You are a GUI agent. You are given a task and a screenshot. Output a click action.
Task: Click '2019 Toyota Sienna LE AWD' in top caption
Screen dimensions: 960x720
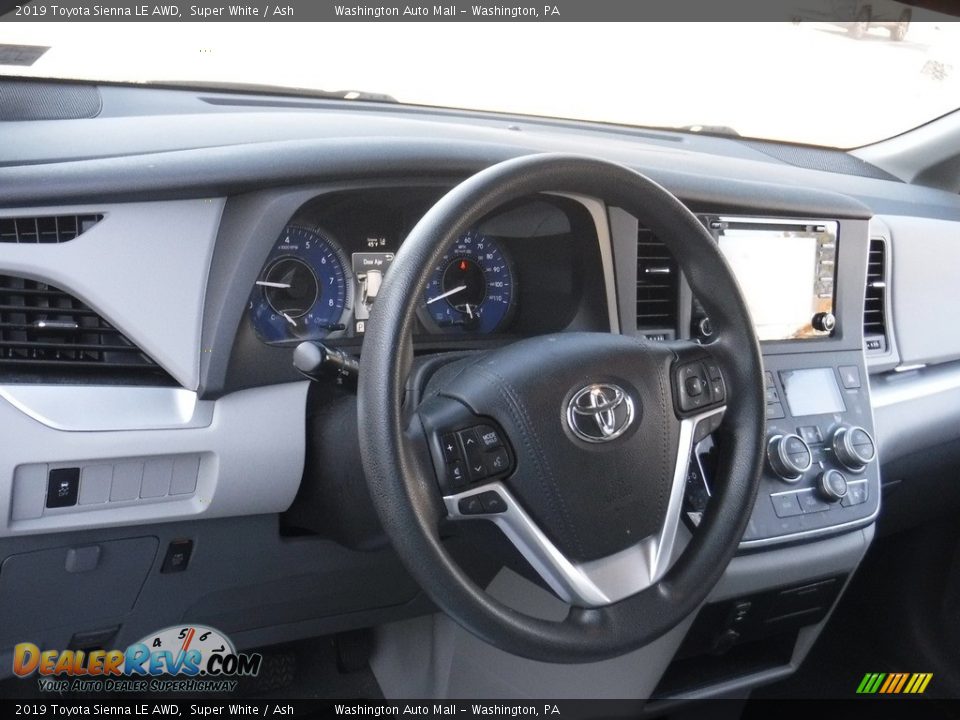(x=97, y=10)
